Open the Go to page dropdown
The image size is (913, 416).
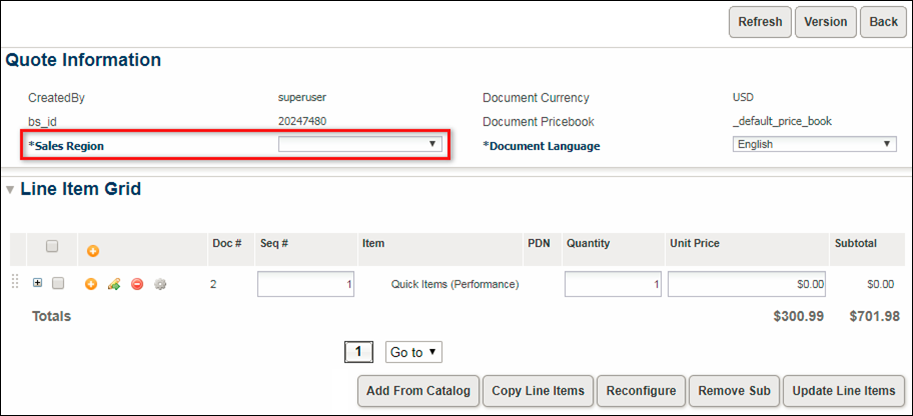(414, 352)
